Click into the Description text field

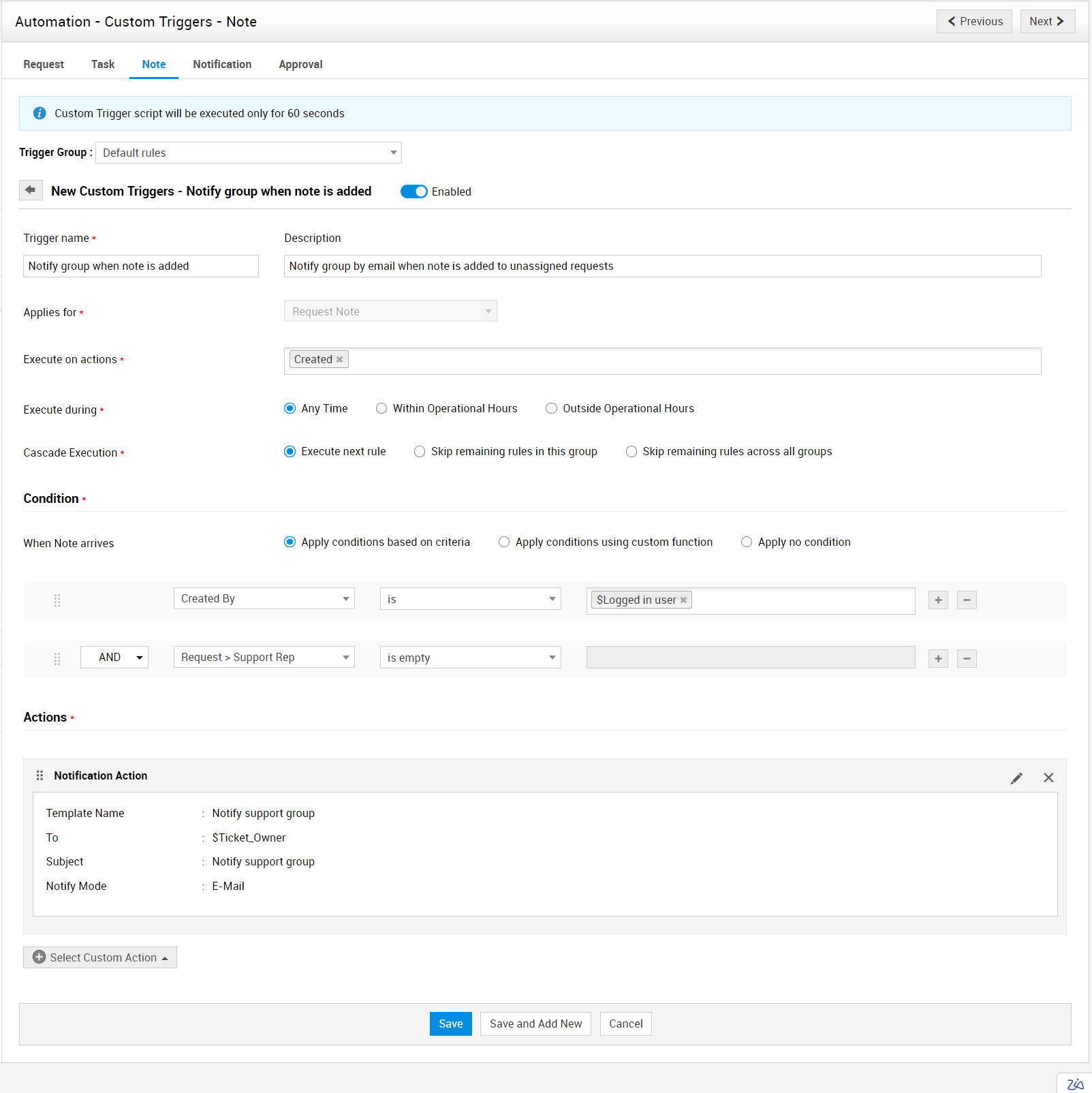[x=661, y=266]
